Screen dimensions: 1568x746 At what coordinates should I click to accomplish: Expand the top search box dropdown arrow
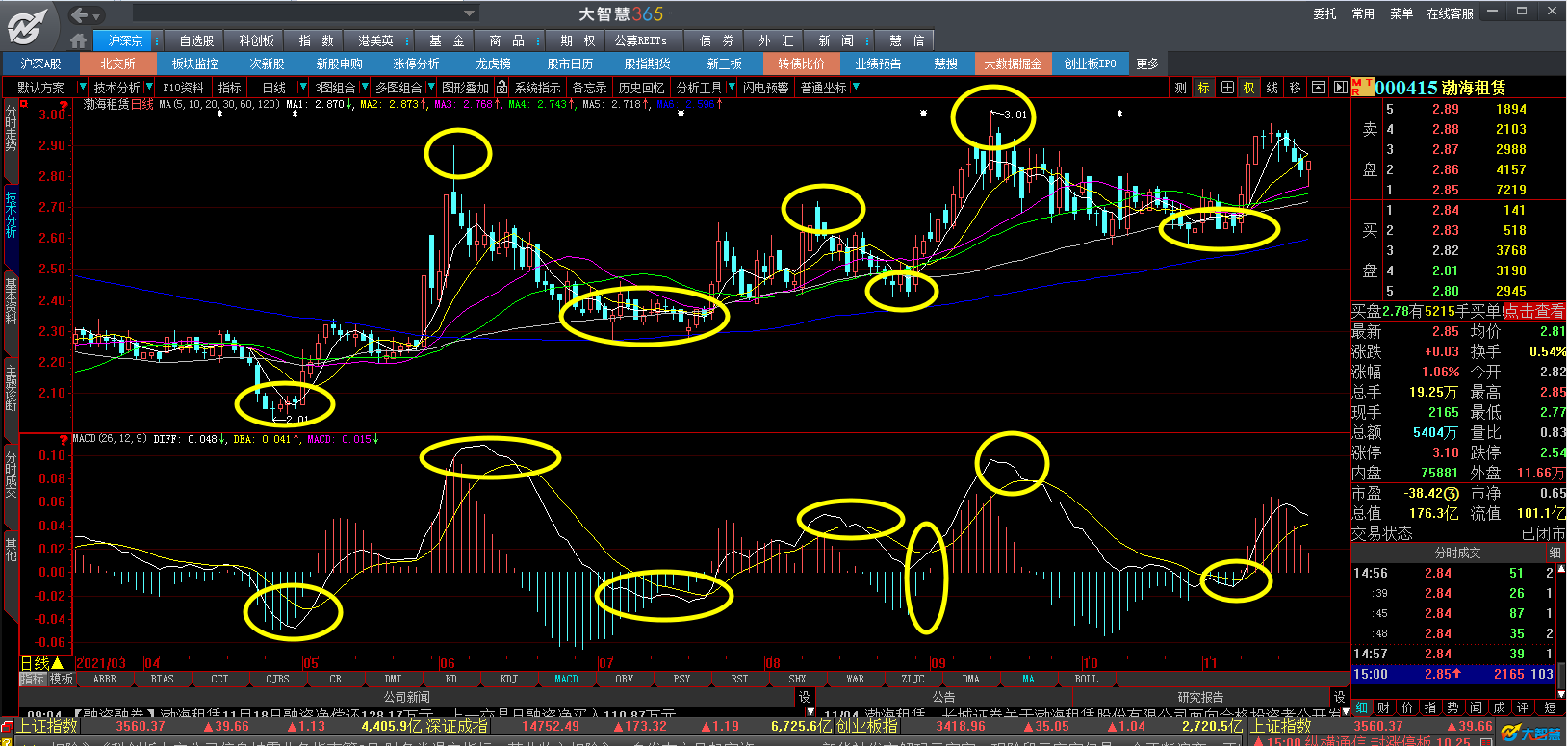(x=470, y=13)
